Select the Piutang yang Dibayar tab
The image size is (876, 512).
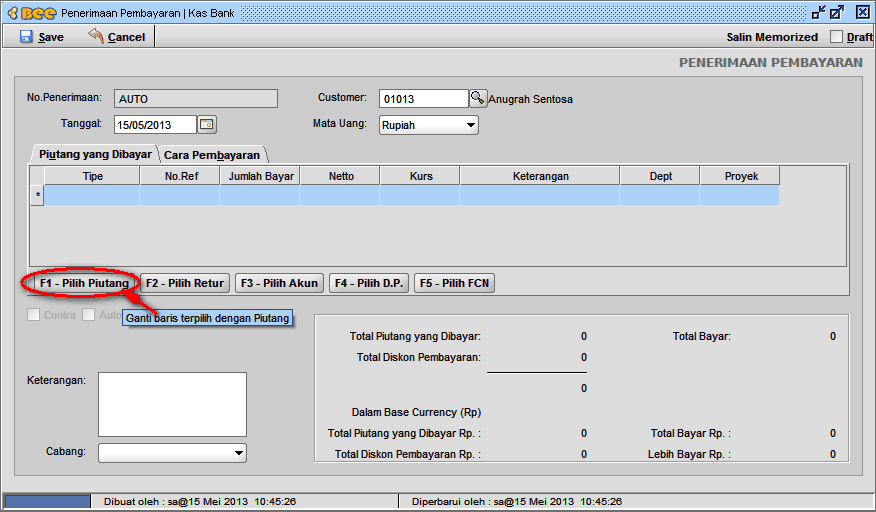point(95,155)
